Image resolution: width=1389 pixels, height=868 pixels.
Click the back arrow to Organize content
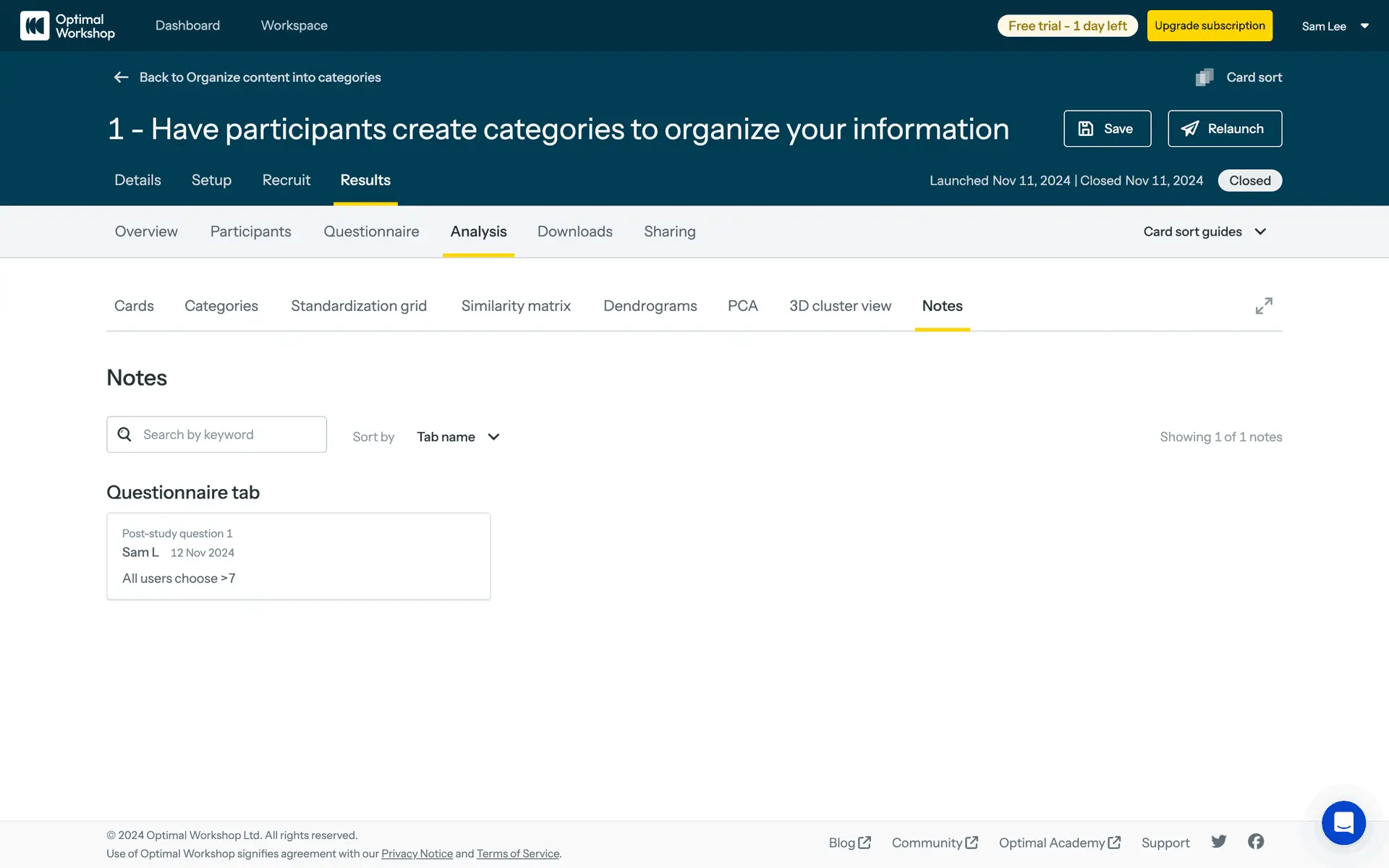click(121, 77)
